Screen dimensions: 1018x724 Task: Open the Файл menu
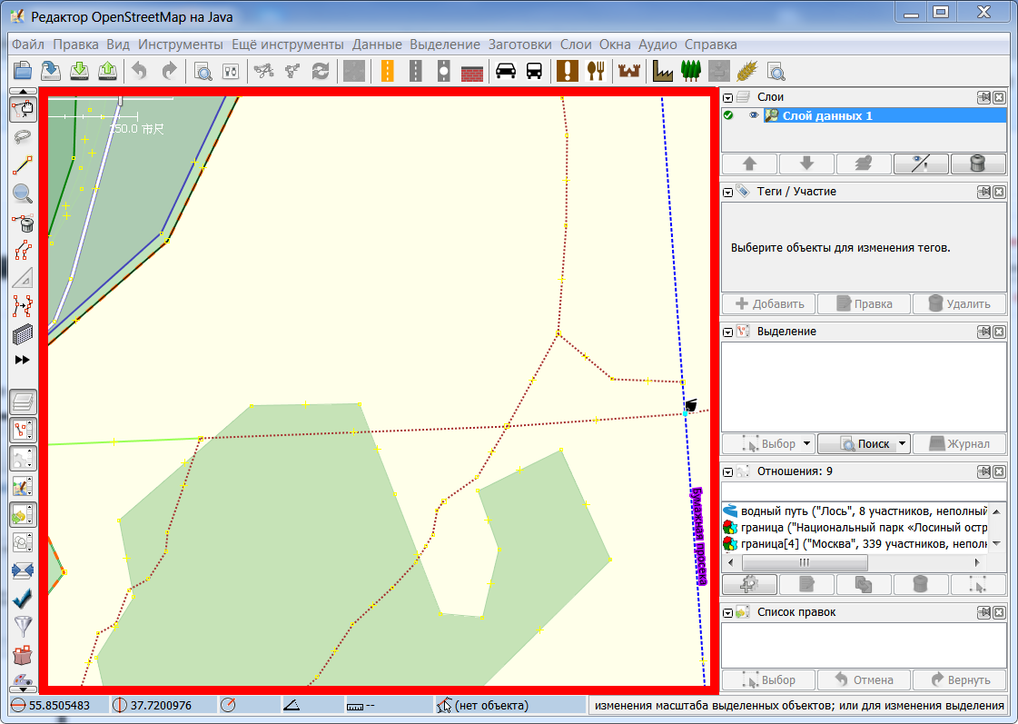pos(27,44)
